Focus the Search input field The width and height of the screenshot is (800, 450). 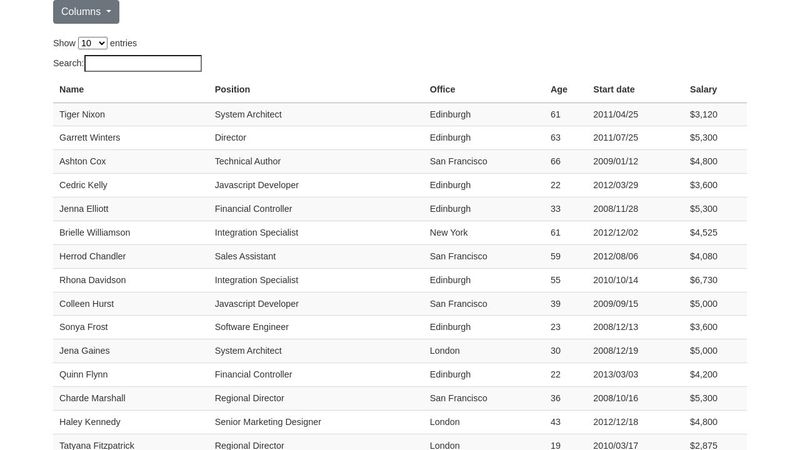(143, 63)
